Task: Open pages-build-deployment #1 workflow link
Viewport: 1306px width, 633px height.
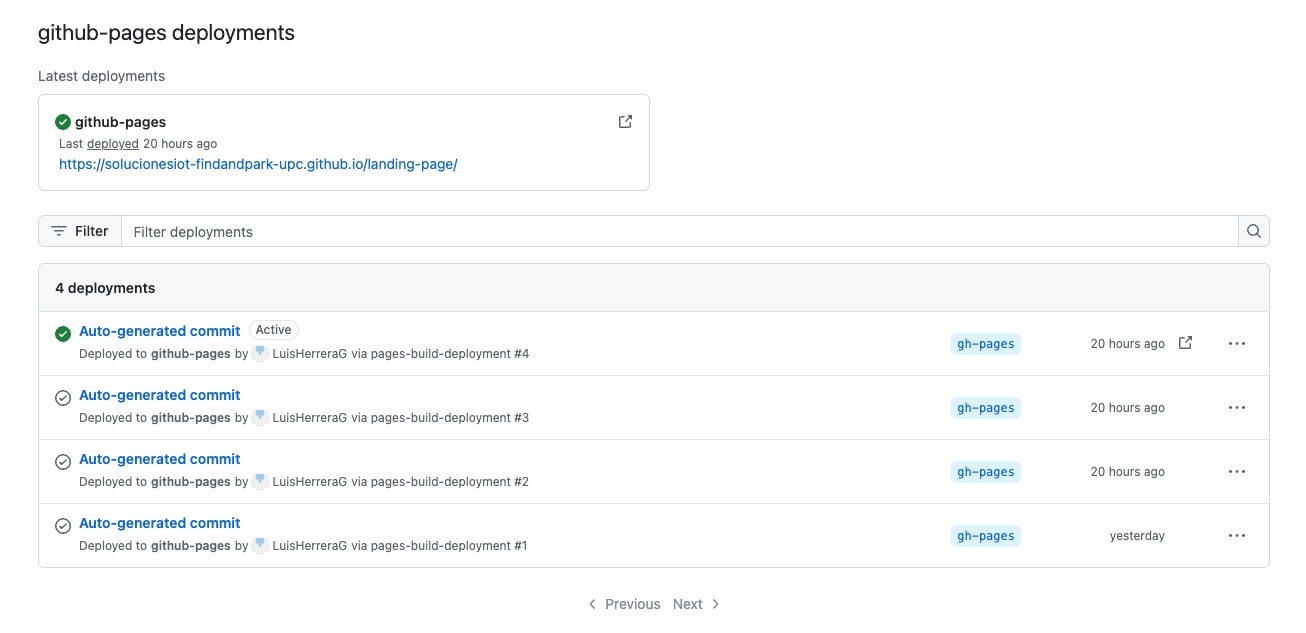Action: click(449, 546)
